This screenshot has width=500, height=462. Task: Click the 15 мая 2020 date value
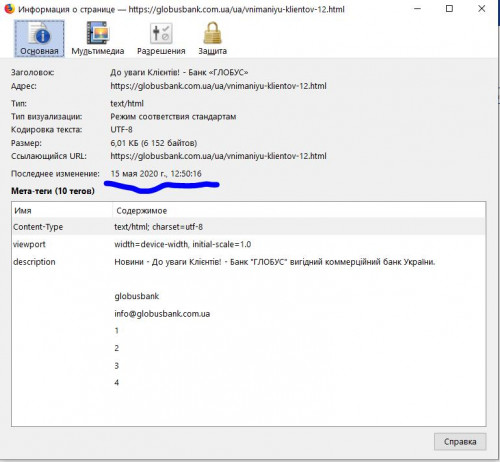(156, 174)
